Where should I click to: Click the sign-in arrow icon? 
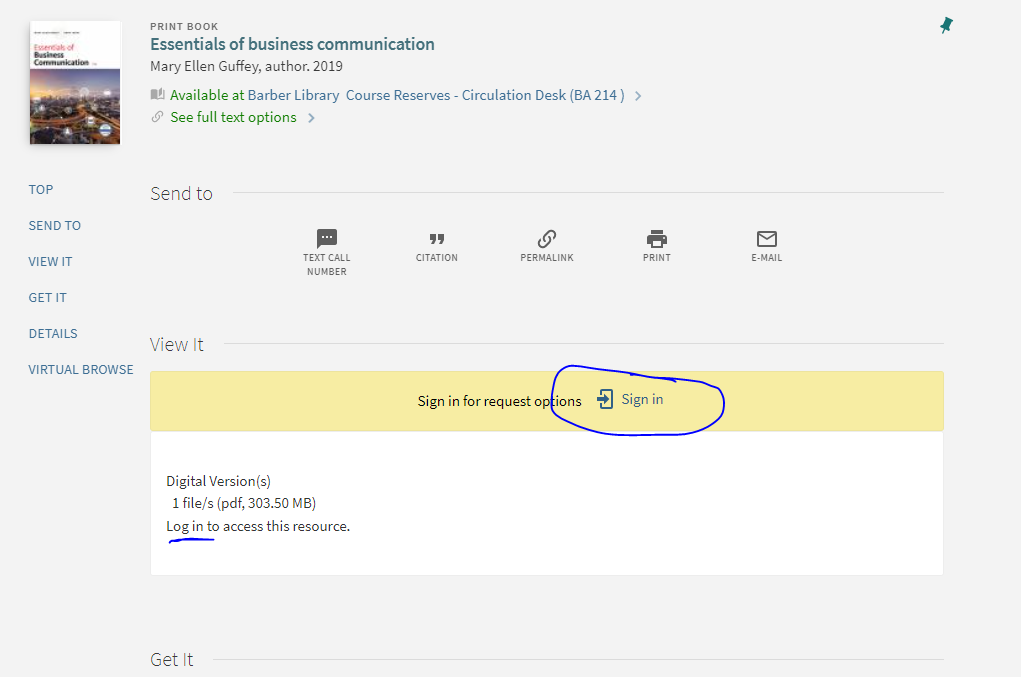coord(603,398)
